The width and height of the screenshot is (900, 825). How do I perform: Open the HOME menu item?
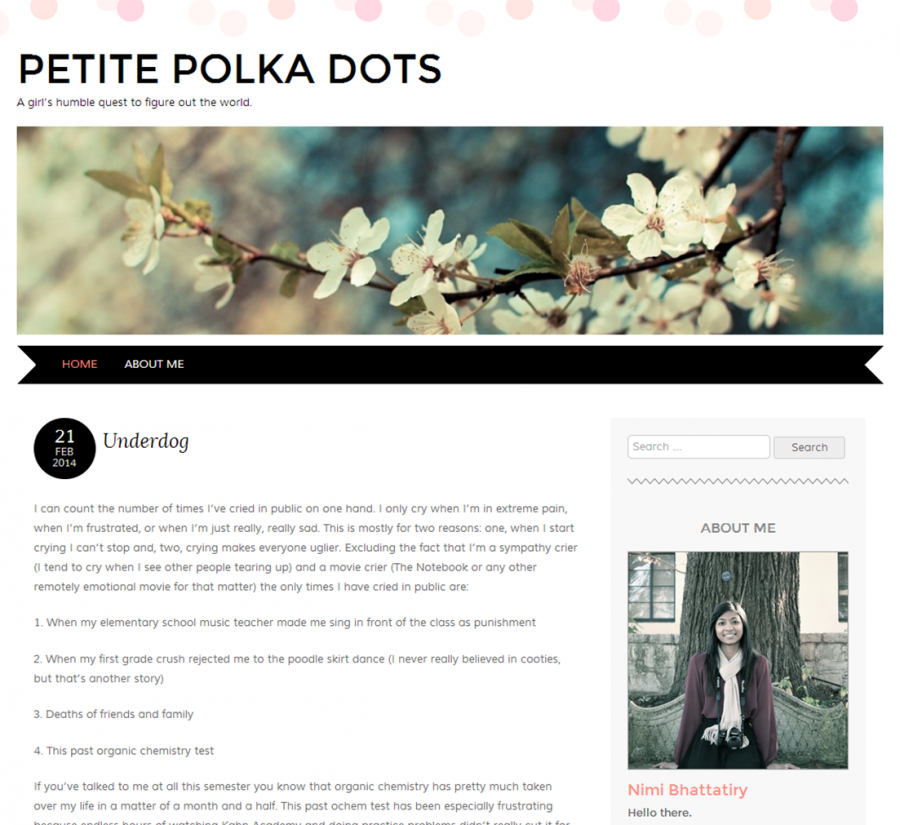point(80,364)
